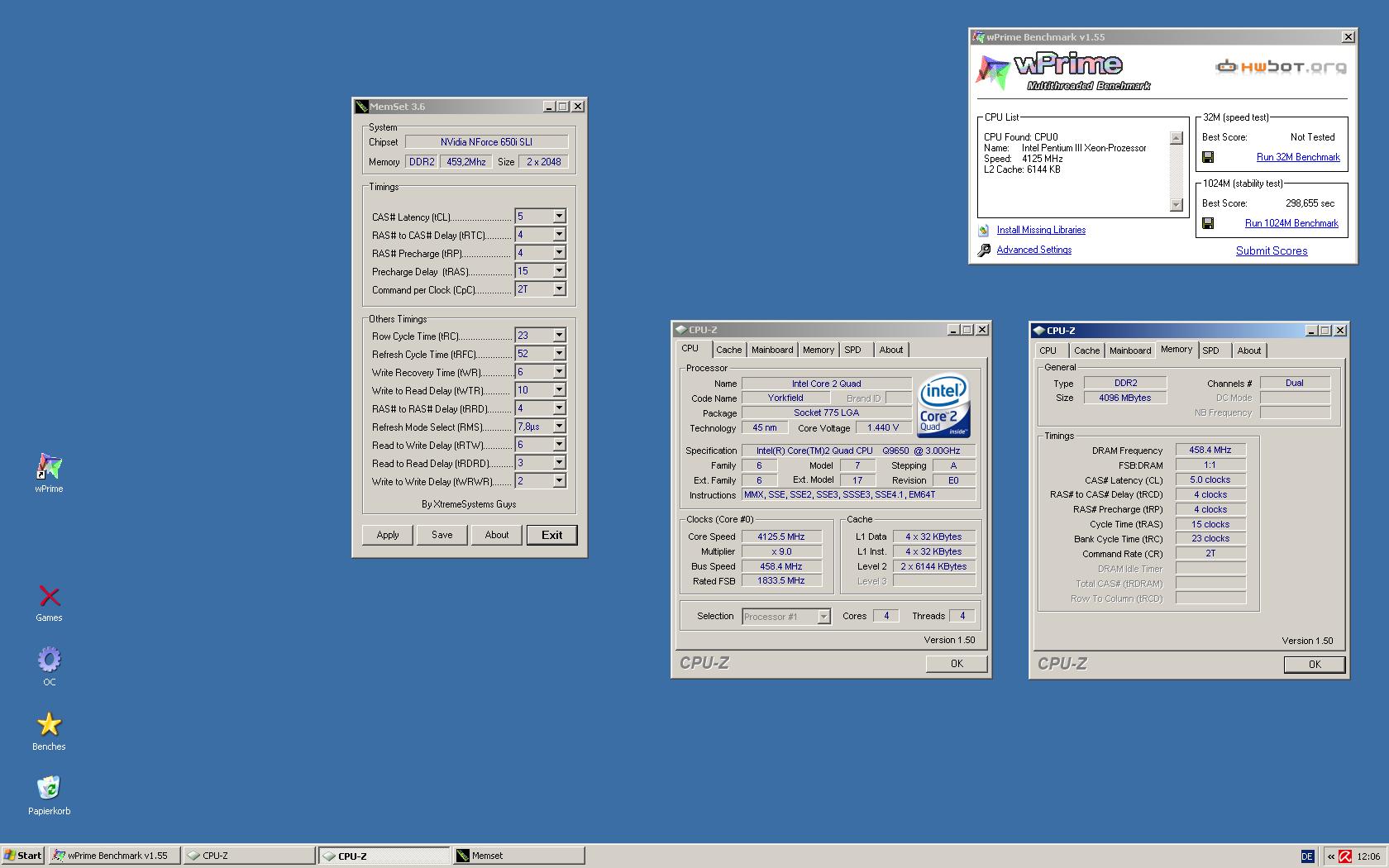Screen dimensions: 1389x868
Task: Open Write Recovery Time (tWR) dropdown
Action: (559, 372)
